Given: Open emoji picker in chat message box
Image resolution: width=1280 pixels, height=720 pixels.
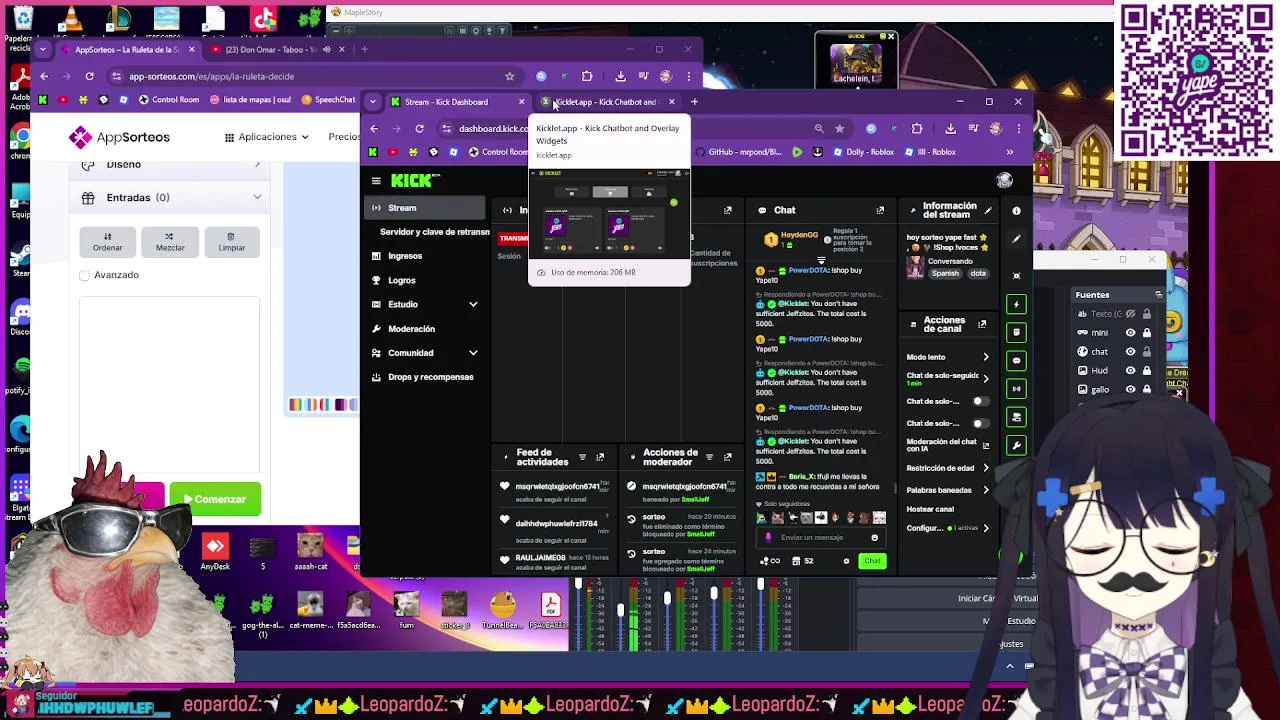Looking at the screenshot, I should click(x=874, y=538).
